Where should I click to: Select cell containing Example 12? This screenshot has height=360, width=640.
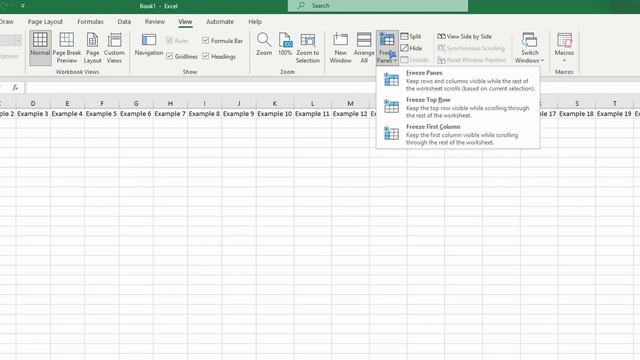[x=350, y=114]
